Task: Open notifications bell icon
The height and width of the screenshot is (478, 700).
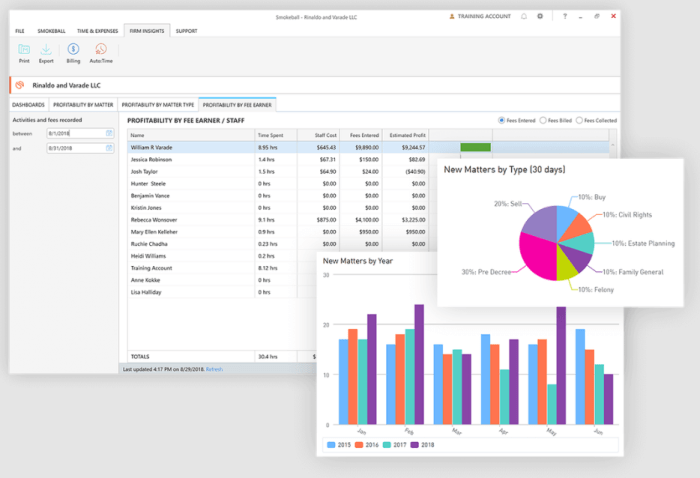Action: pyautogui.click(x=524, y=17)
